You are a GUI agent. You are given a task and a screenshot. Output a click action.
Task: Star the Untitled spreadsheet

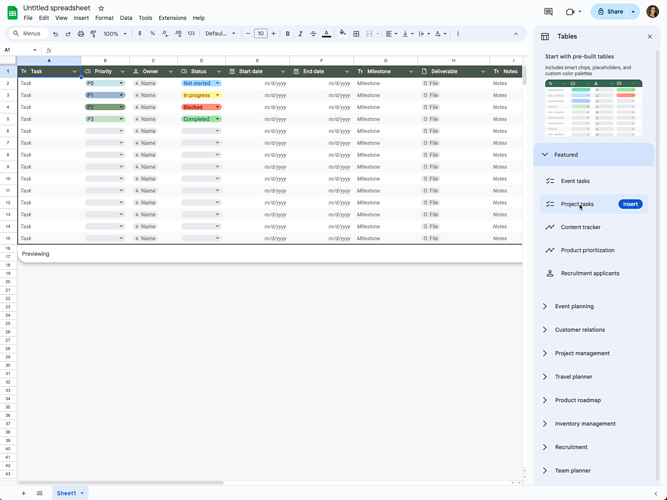coord(101,8)
